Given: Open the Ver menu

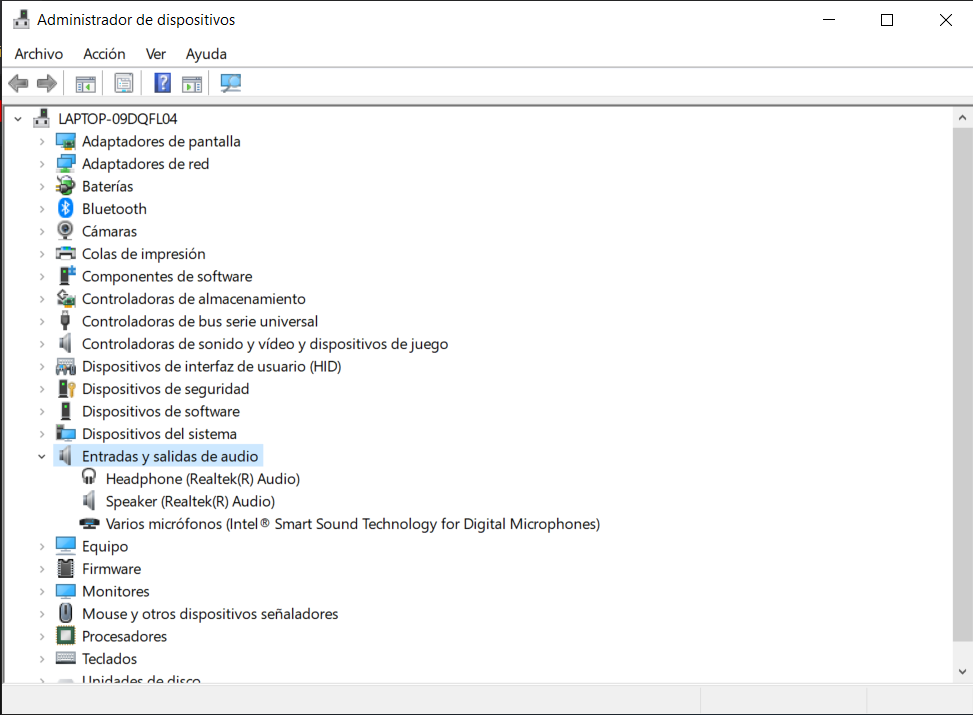Looking at the screenshot, I should tap(156, 54).
